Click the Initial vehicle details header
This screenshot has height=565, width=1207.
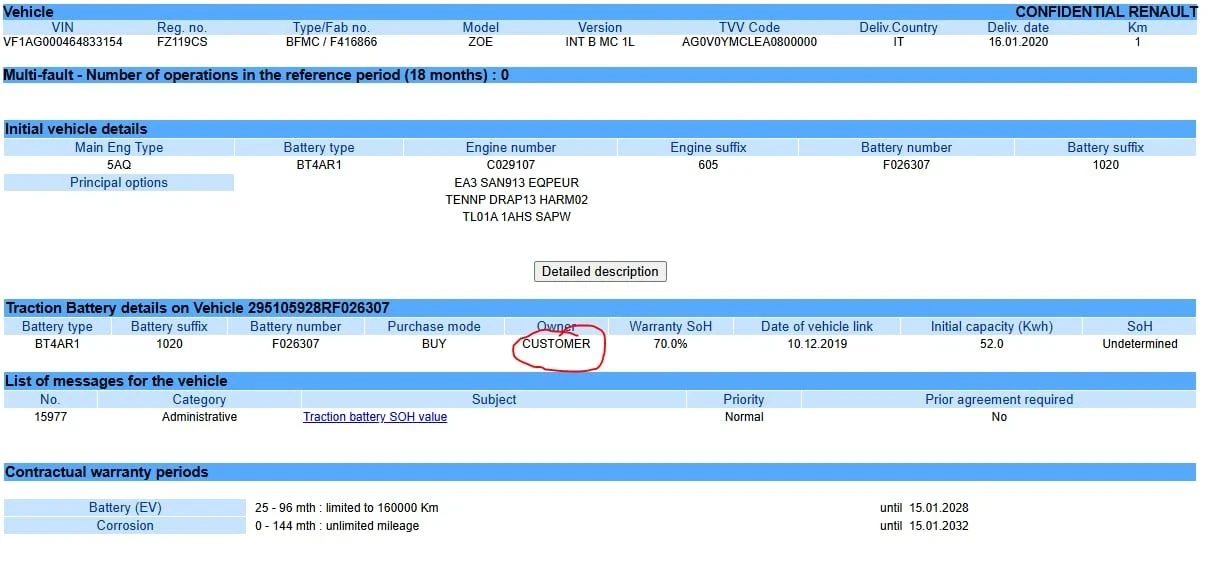pyautogui.click(x=600, y=129)
